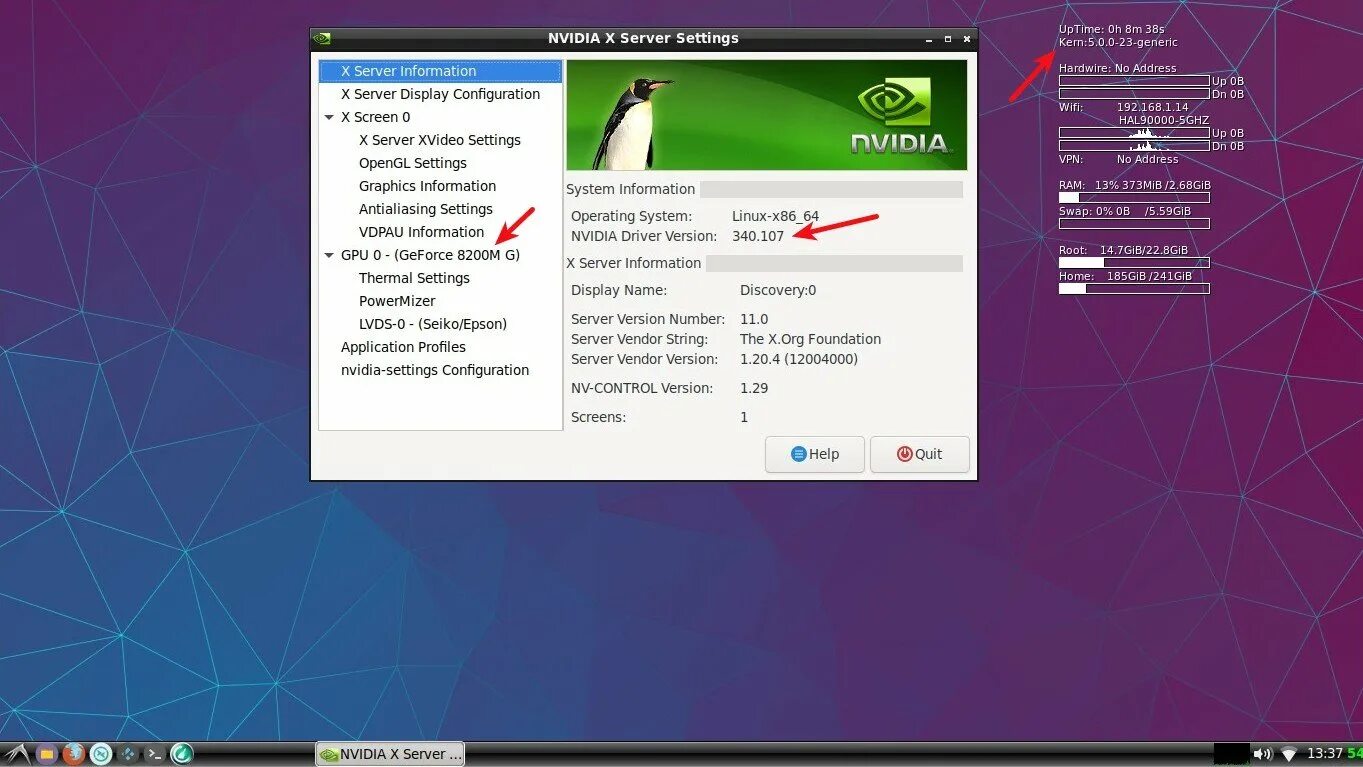Click the 13:37 clock in the panel
Viewport: 1363px width, 767px height.
(x=1325, y=754)
